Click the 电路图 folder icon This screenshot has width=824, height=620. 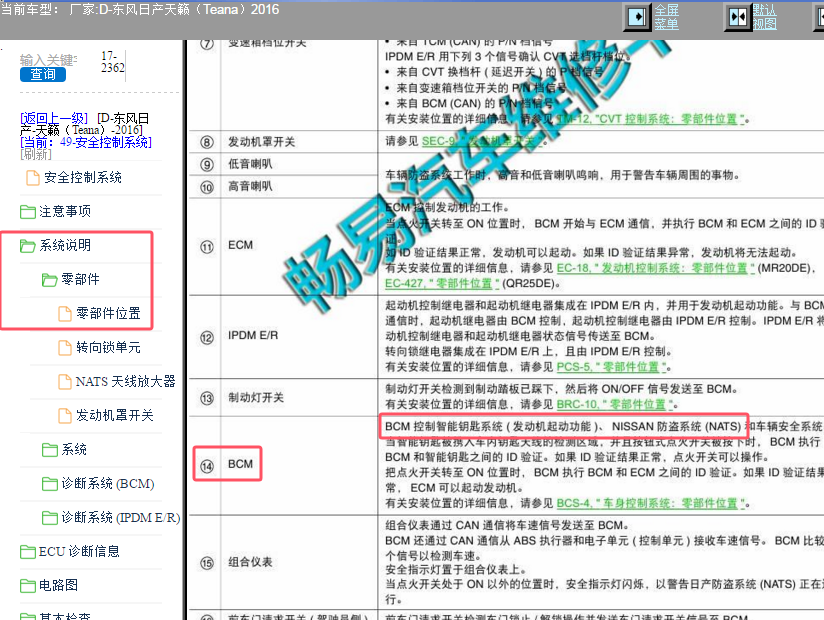click(x=28, y=586)
